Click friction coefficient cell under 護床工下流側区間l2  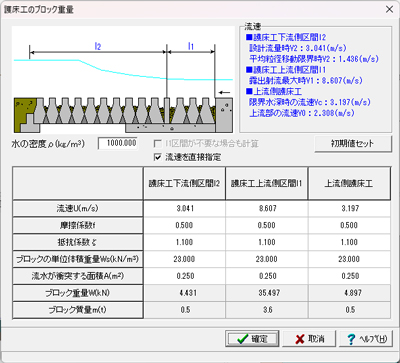(x=185, y=225)
